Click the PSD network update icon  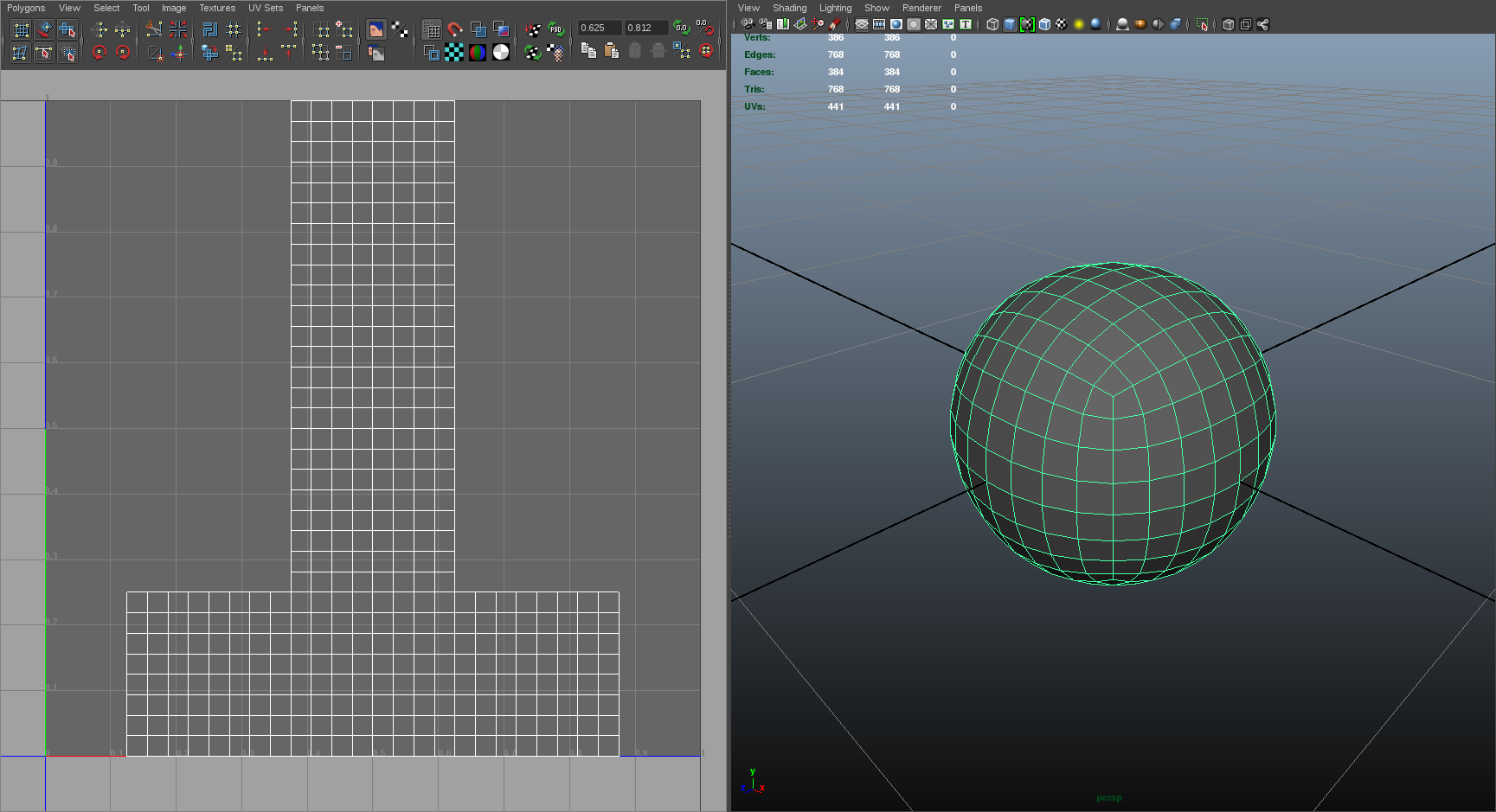click(x=555, y=29)
